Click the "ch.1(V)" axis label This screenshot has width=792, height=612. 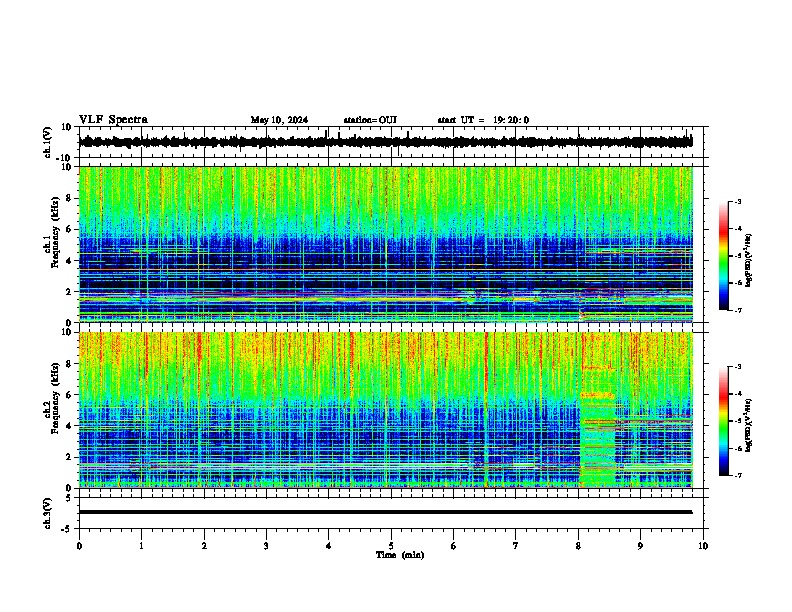coord(48,142)
